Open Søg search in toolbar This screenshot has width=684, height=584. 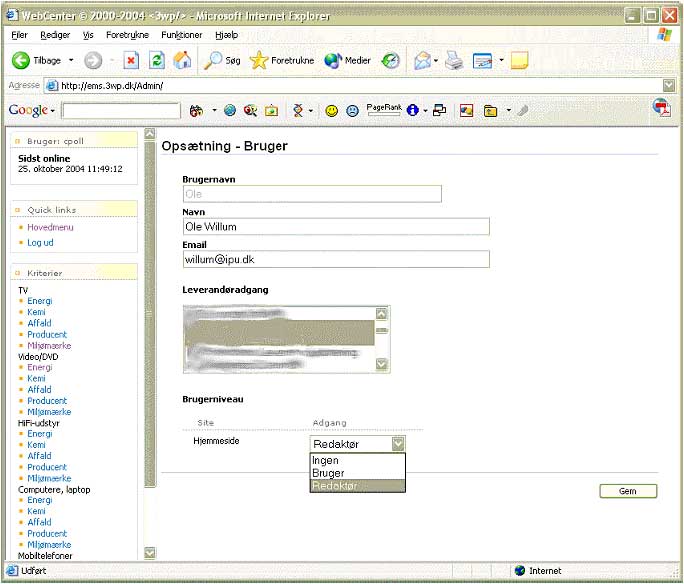(x=222, y=61)
